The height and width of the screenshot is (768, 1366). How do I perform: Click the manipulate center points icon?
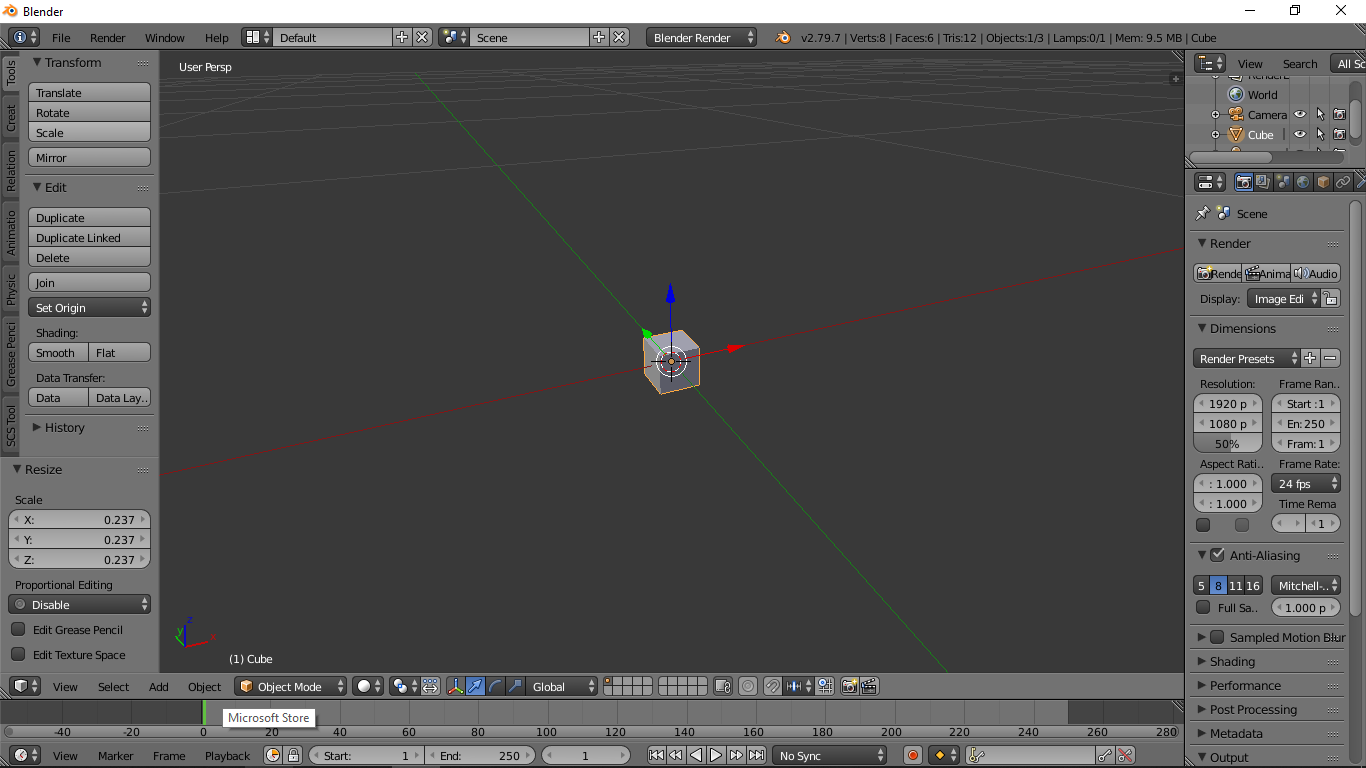pos(430,686)
